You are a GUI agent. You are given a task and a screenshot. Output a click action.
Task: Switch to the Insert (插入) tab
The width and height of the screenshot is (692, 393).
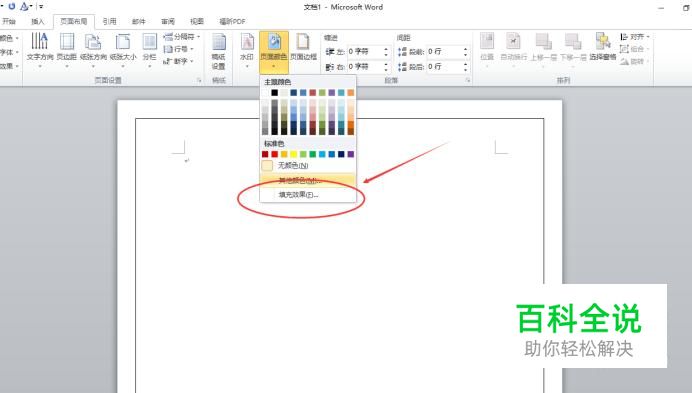(38, 21)
